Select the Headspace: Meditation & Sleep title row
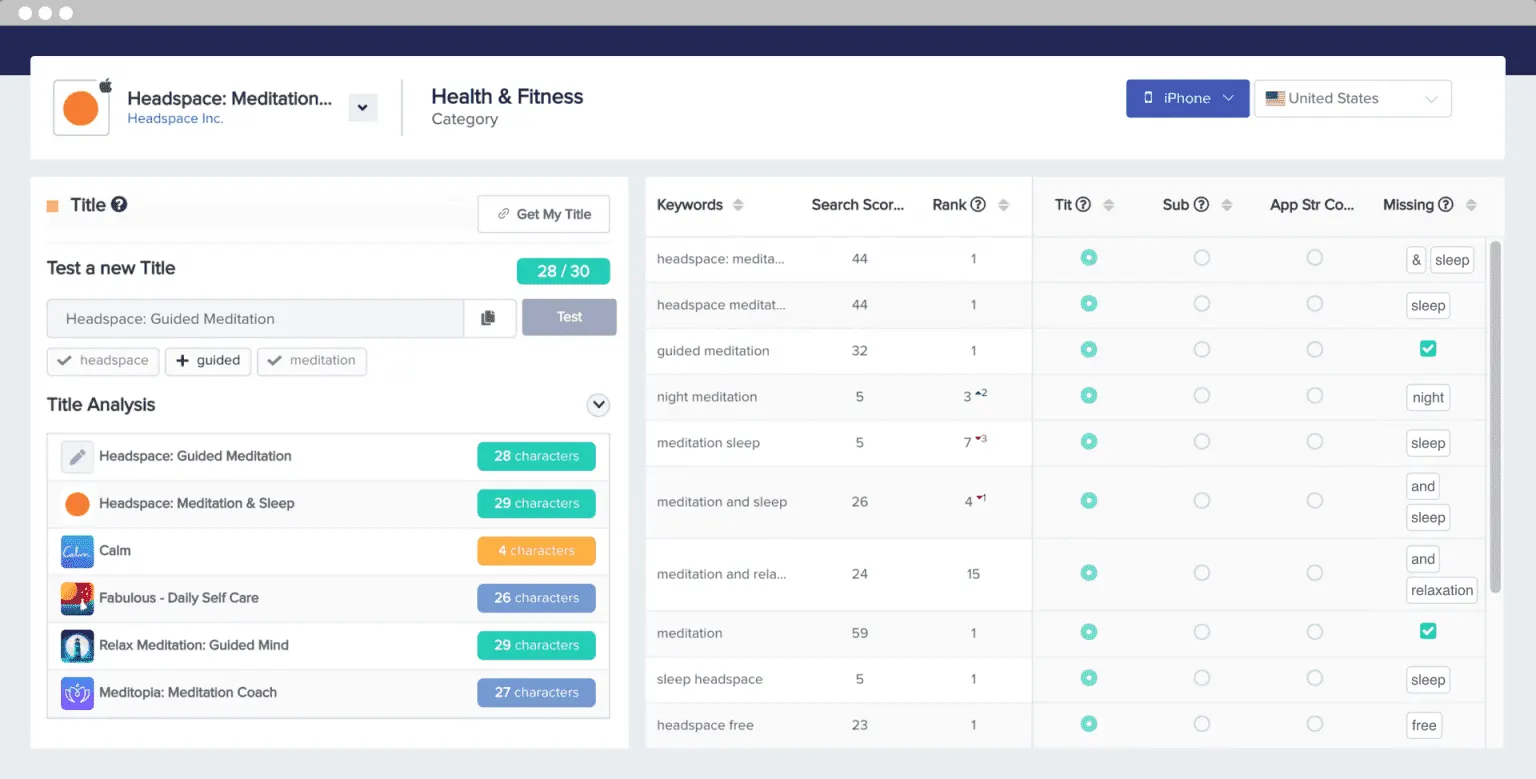Screen dimensions: 1536x779 (328, 503)
